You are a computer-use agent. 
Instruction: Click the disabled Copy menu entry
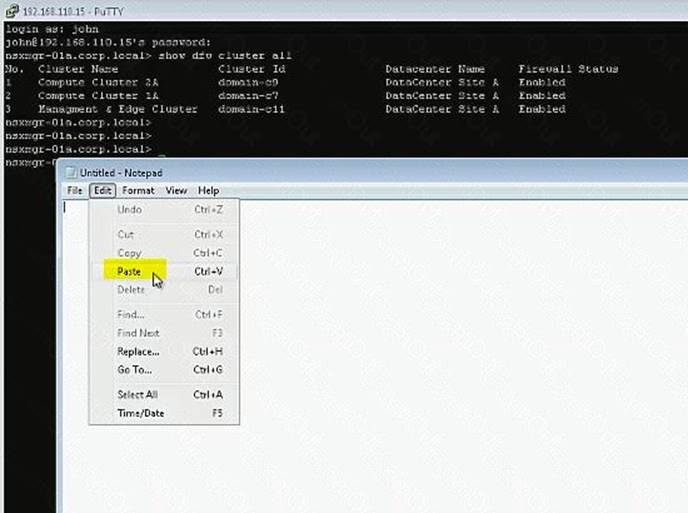click(129, 253)
